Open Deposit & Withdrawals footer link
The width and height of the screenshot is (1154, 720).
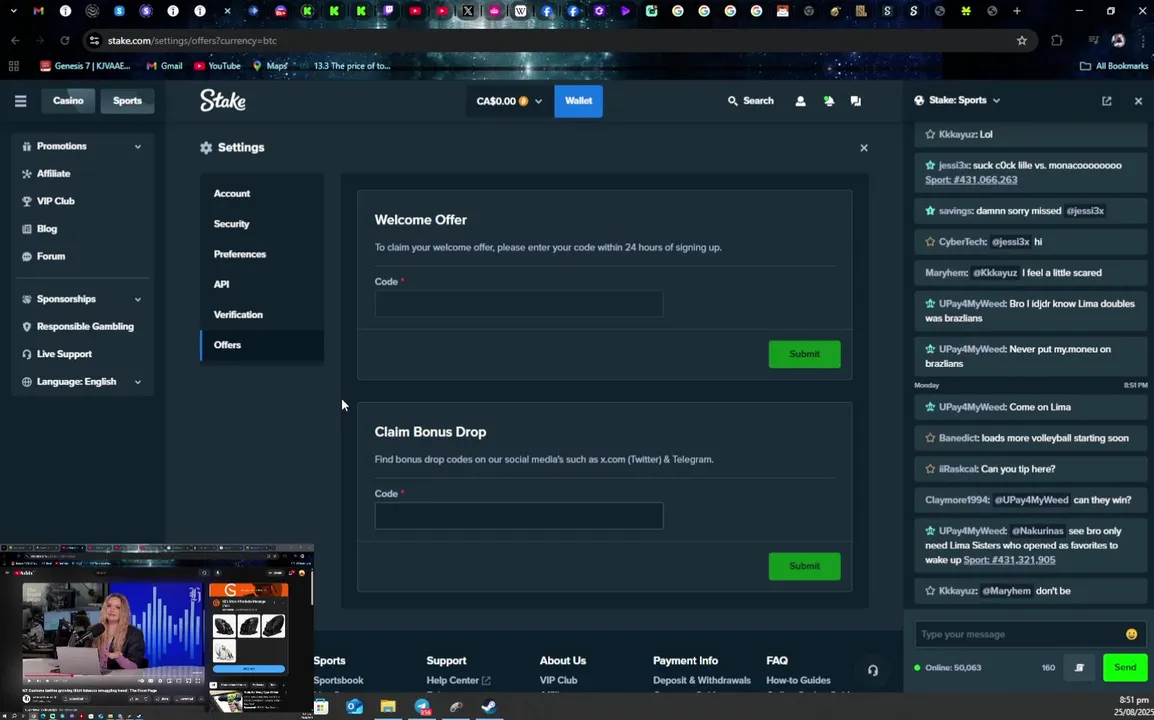(701, 680)
